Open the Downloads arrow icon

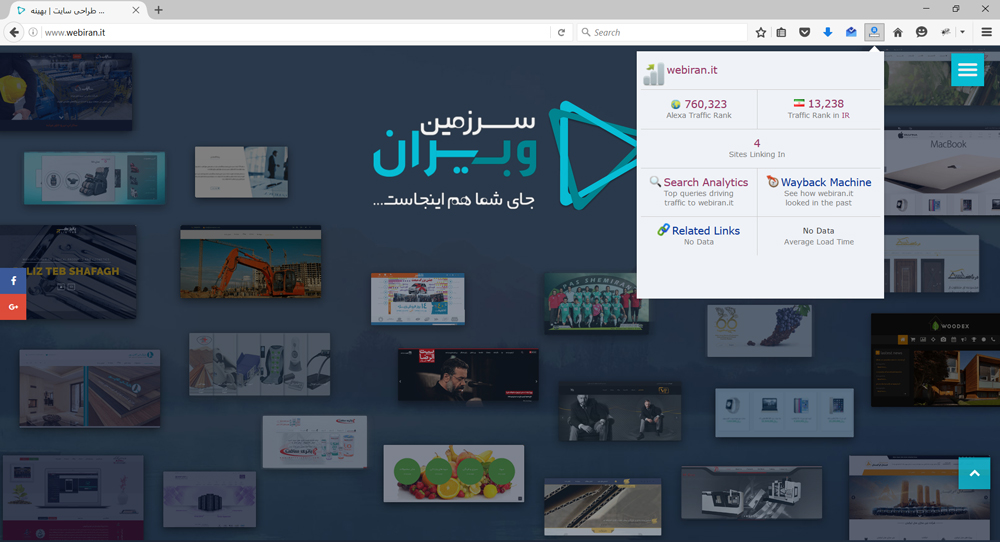827,32
